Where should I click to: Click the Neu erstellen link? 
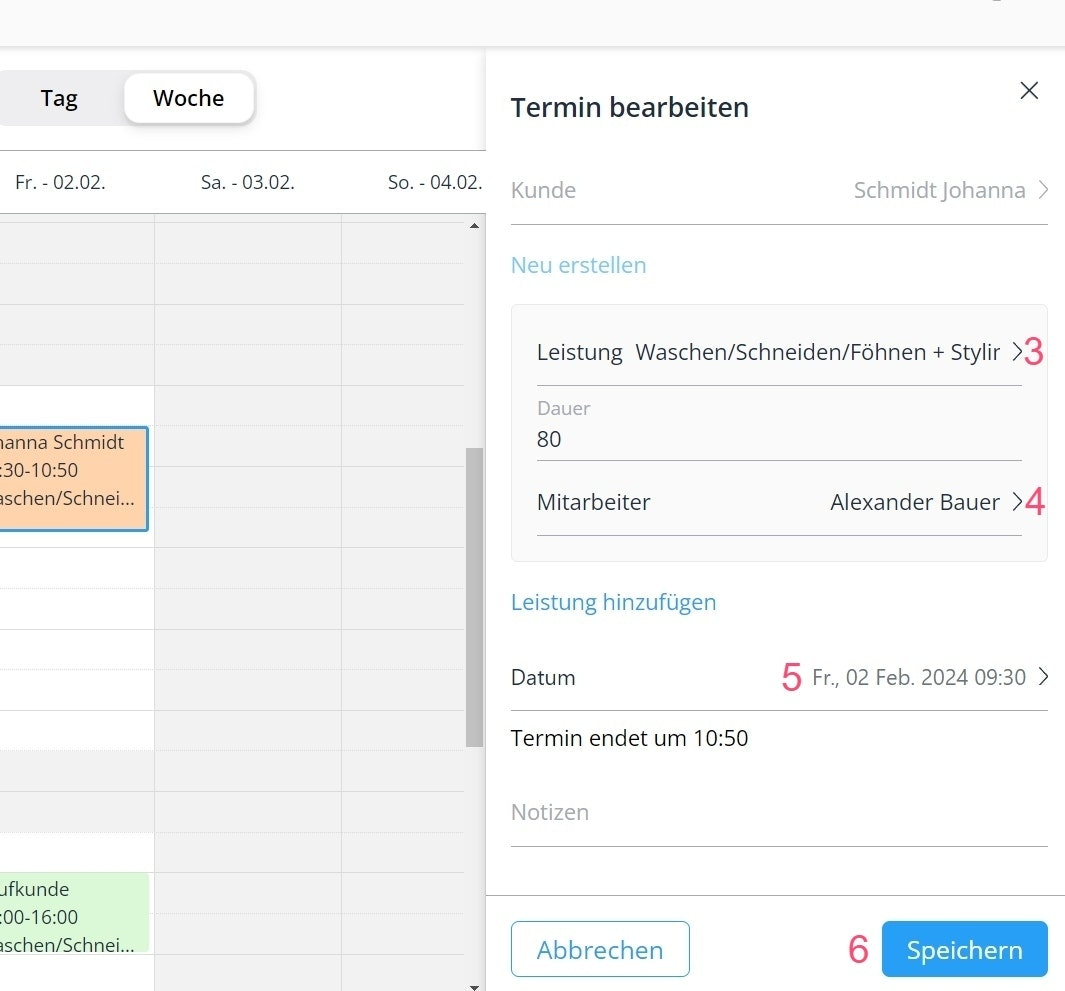click(578, 265)
